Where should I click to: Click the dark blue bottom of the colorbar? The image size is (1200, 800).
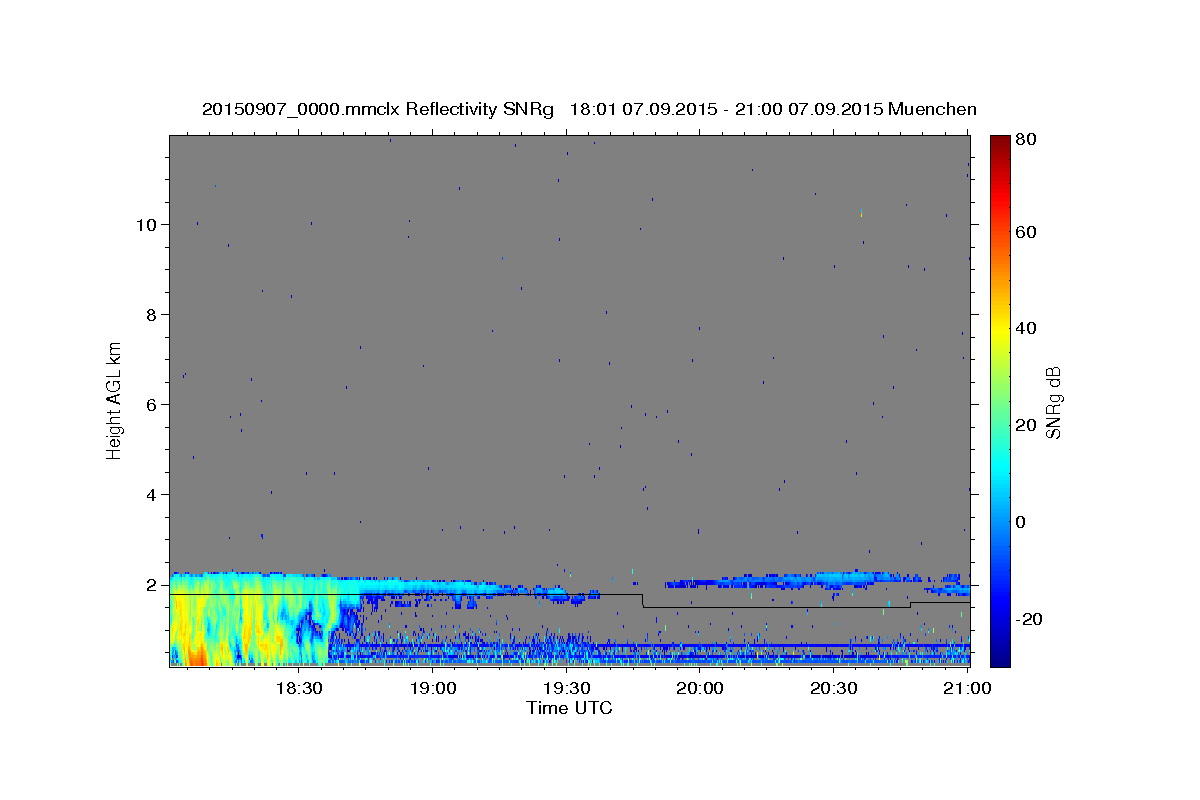pyautogui.click(x=1000, y=655)
